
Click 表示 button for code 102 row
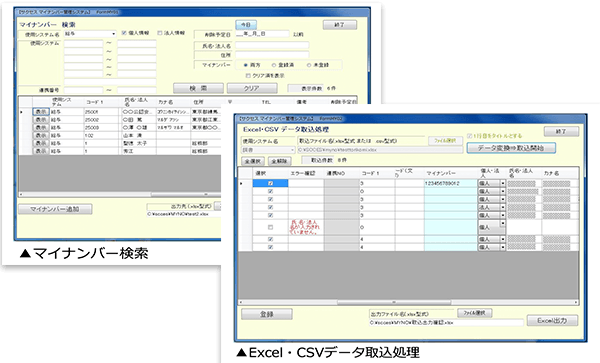pos(41,135)
